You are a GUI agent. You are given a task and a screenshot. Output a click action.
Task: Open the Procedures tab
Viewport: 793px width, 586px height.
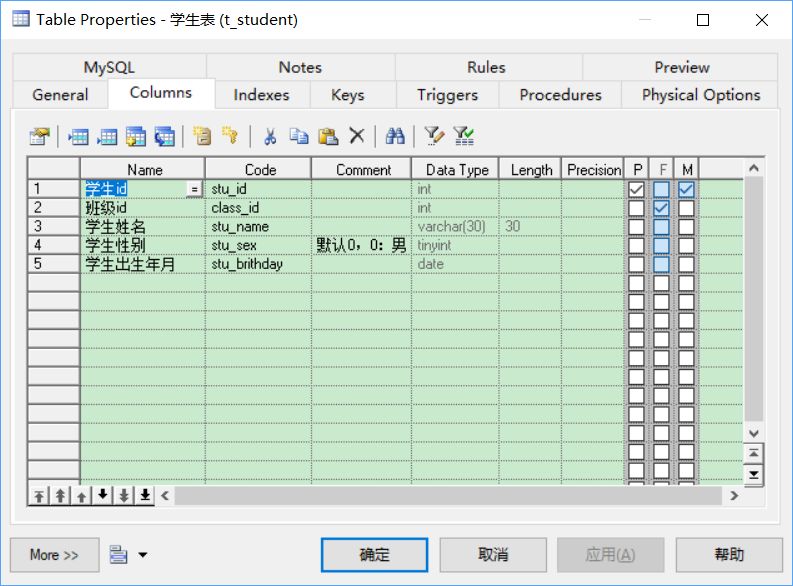coord(560,95)
